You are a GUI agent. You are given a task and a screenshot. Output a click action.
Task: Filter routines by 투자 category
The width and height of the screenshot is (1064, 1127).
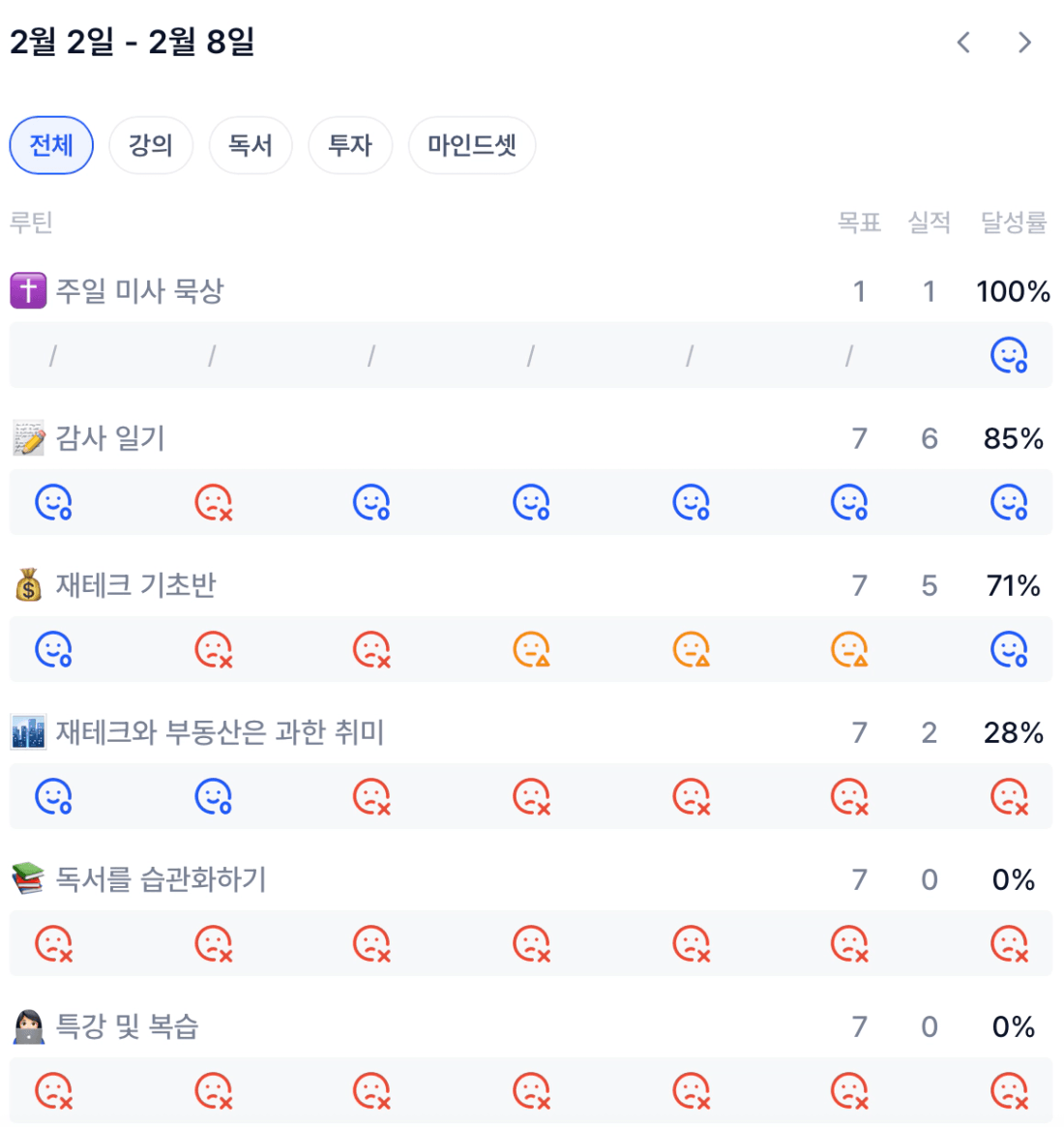350,146
